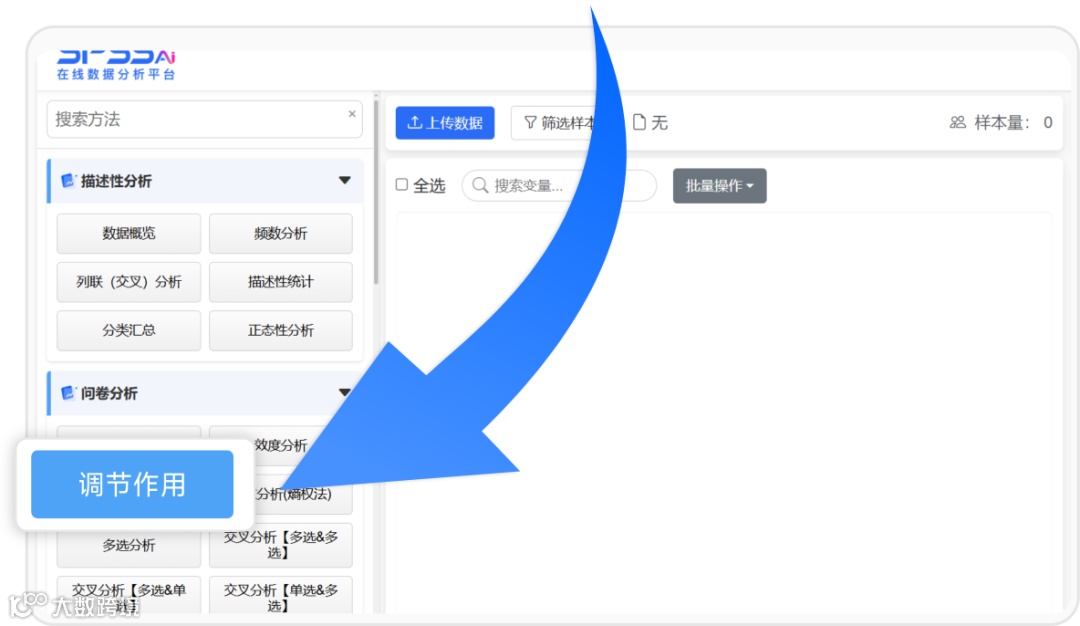The height and width of the screenshot is (626, 1080).
Task: Click the highlighted 调节作用 button
Action: pos(132,484)
